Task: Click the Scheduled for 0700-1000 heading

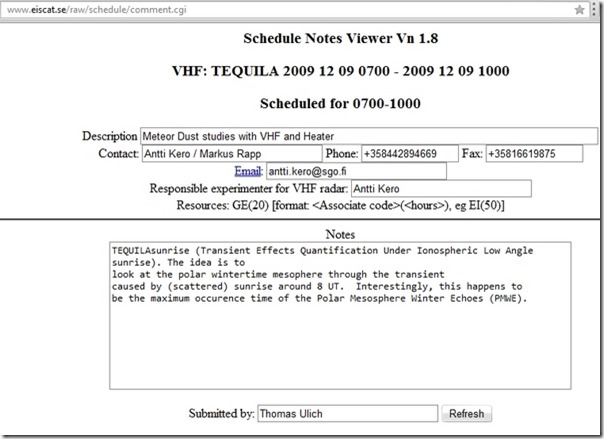Action: (340, 103)
